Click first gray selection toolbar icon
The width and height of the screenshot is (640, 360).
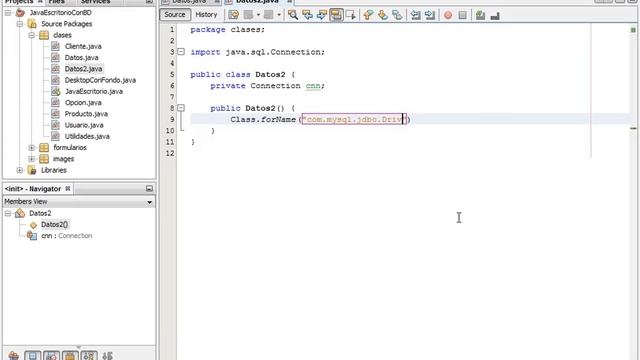pyautogui.click(x=249, y=15)
